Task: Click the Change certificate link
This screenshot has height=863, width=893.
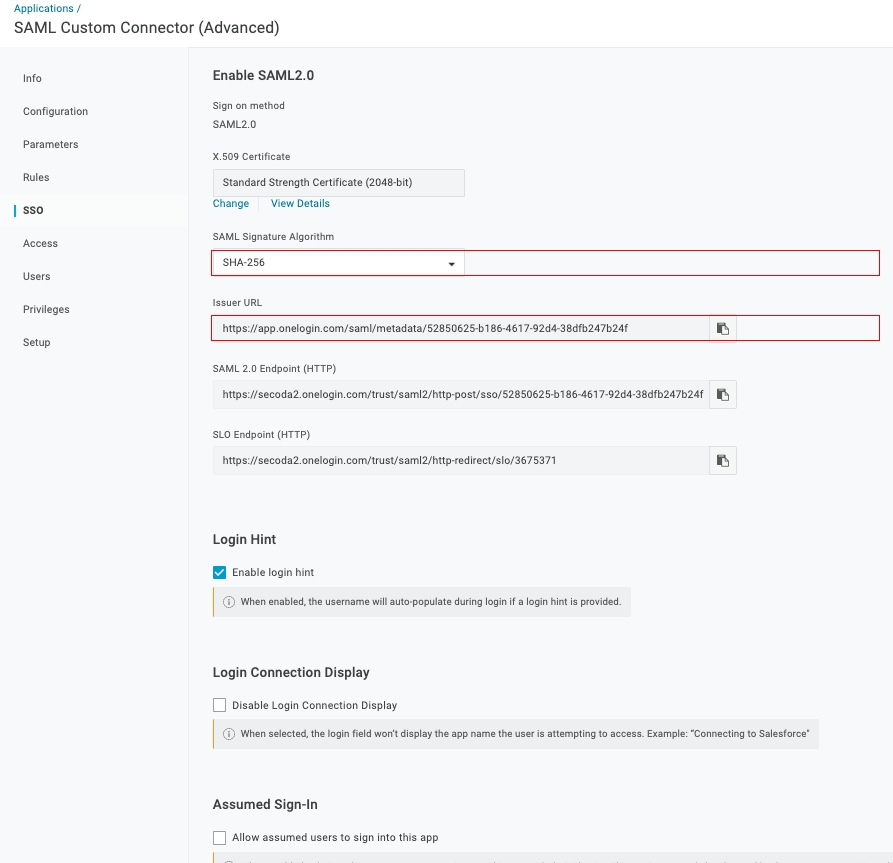Action: [231, 204]
